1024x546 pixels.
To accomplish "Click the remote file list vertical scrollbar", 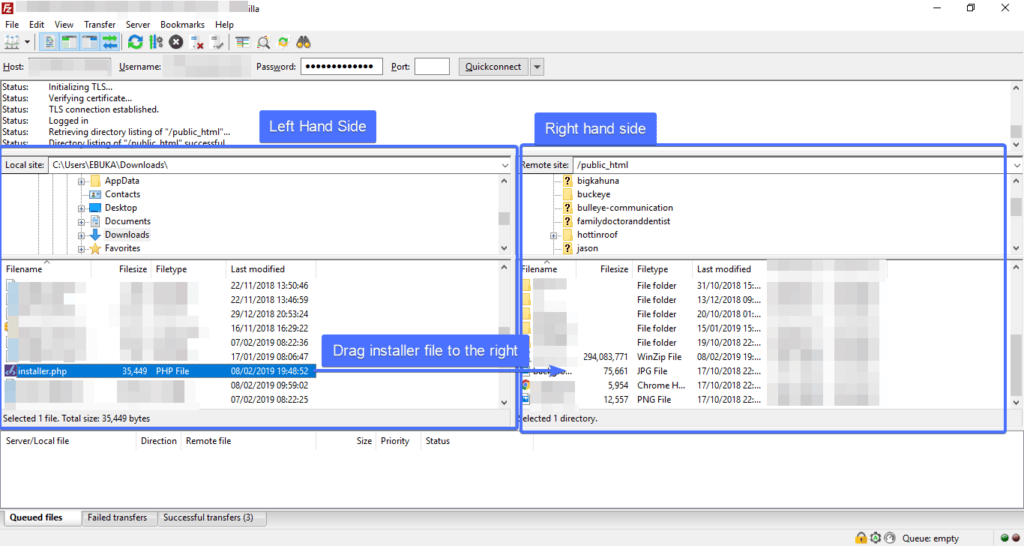I will click(x=1016, y=340).
